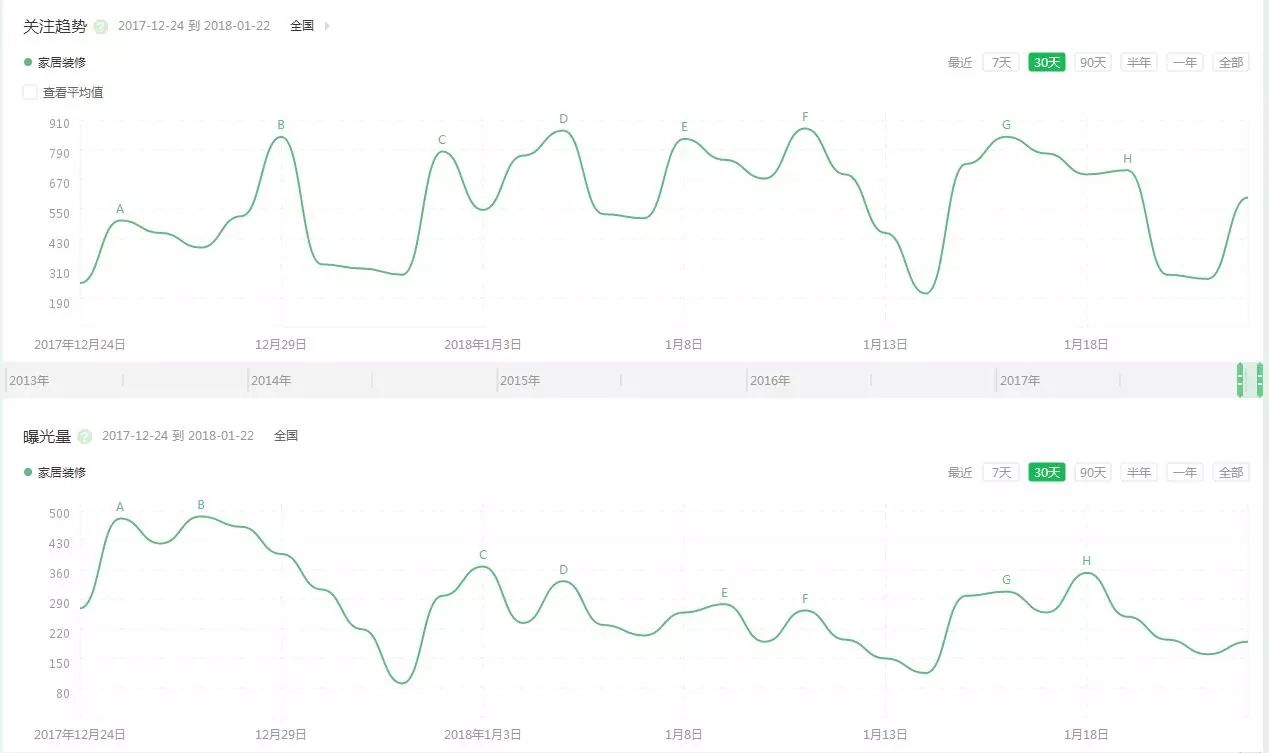Toggle 家居装修 legend dot in top chart
Screen dimensions: 1269x753
28,62
